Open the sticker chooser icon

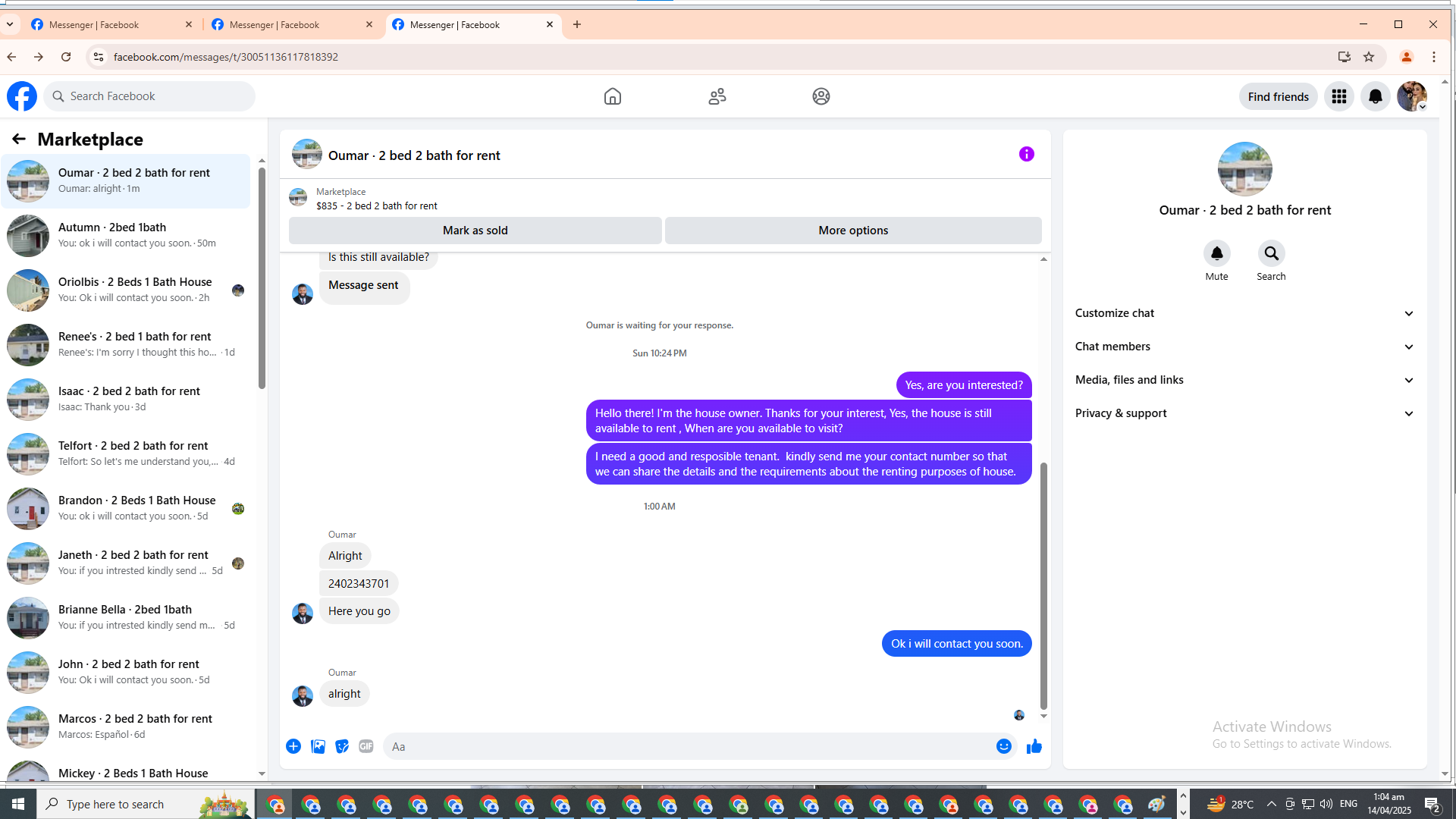tap(342, 746)
